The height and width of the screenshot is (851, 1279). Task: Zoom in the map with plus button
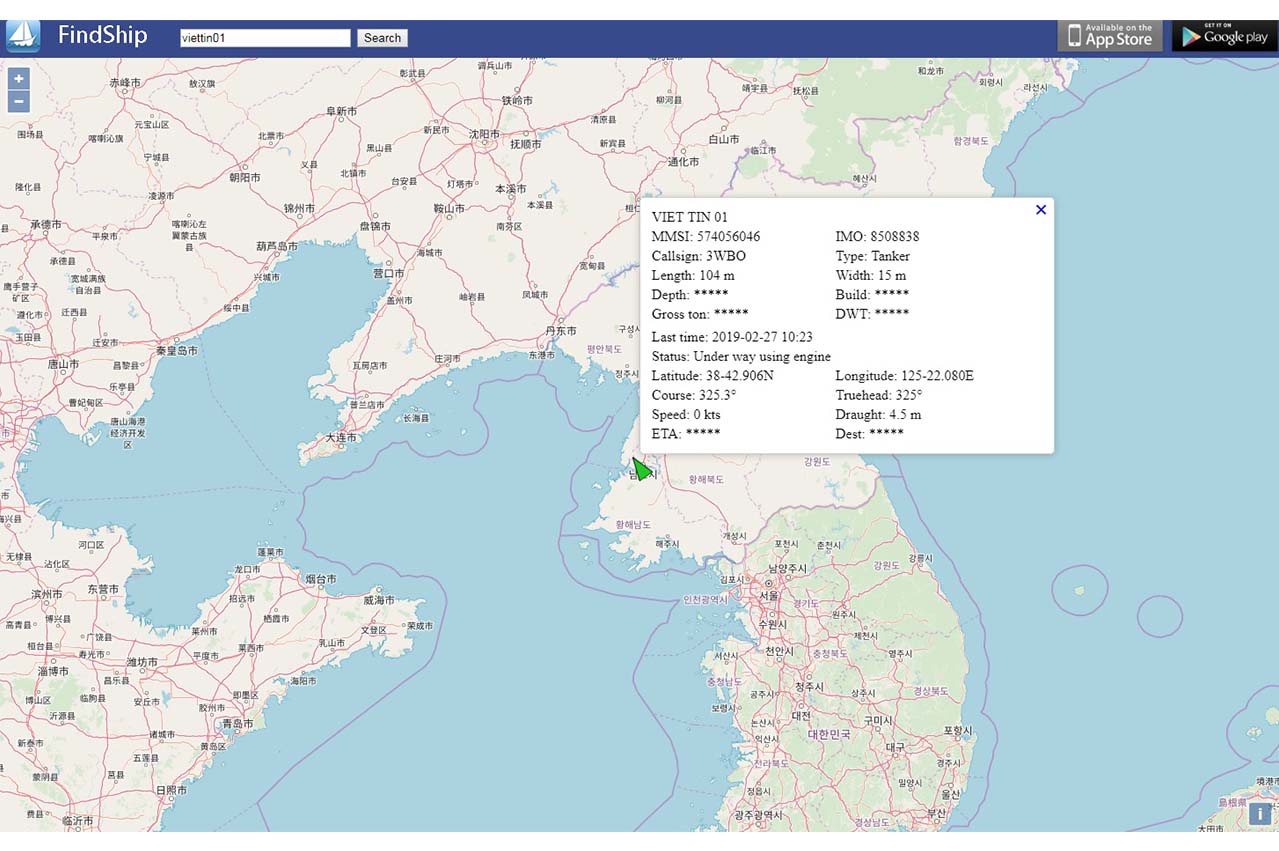click(x=19, y=79)
